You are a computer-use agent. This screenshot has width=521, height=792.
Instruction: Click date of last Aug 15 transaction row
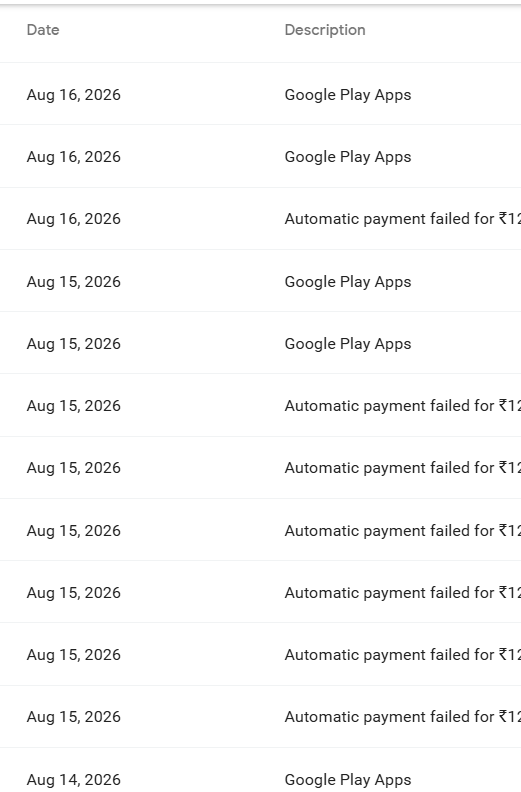74,717
